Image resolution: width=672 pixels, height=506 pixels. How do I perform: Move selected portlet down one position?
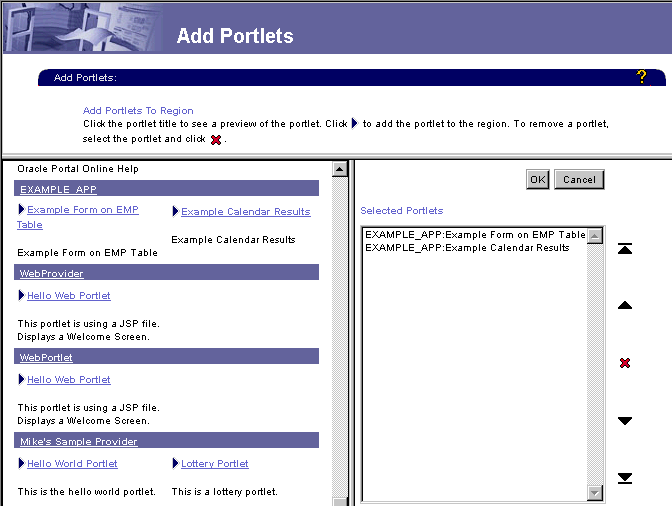point(625,421)
